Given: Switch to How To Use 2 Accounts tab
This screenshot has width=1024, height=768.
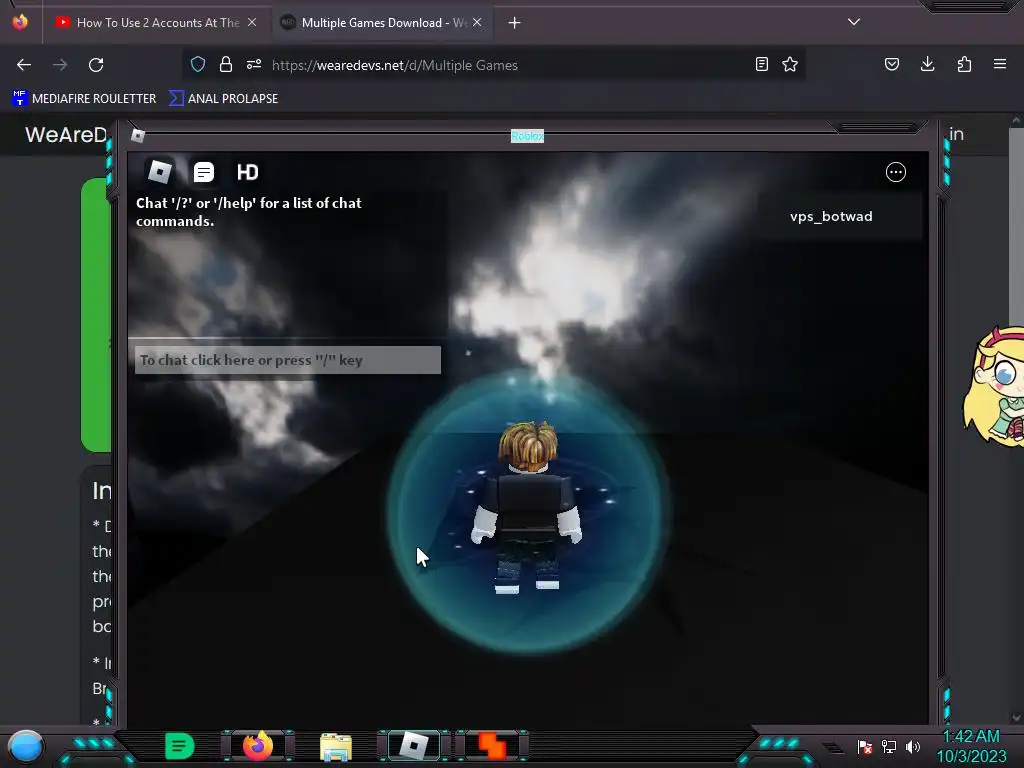Looking at the screenshot, I should coord(157,22).
